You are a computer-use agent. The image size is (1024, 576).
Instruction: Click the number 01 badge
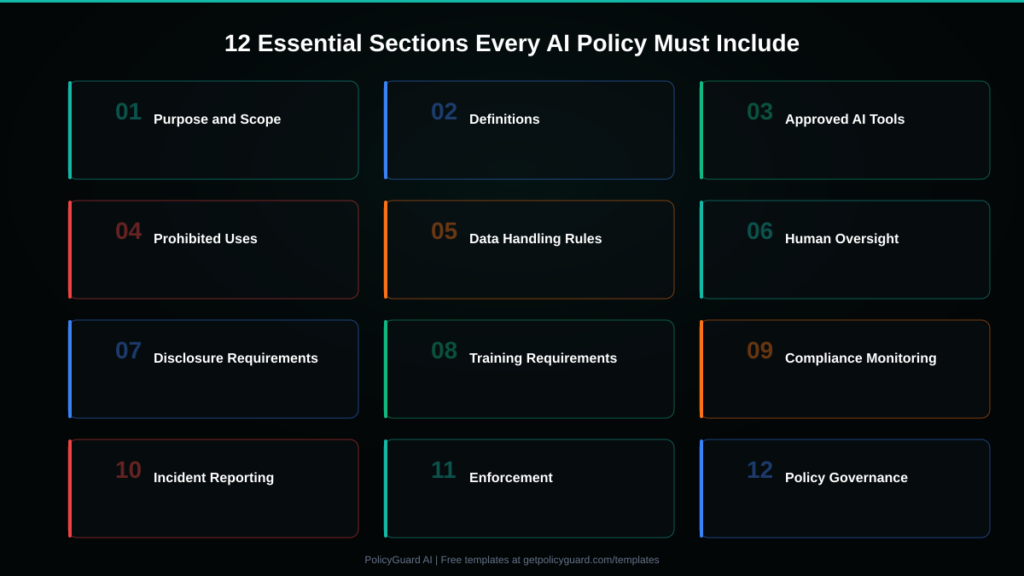point(128,112)
